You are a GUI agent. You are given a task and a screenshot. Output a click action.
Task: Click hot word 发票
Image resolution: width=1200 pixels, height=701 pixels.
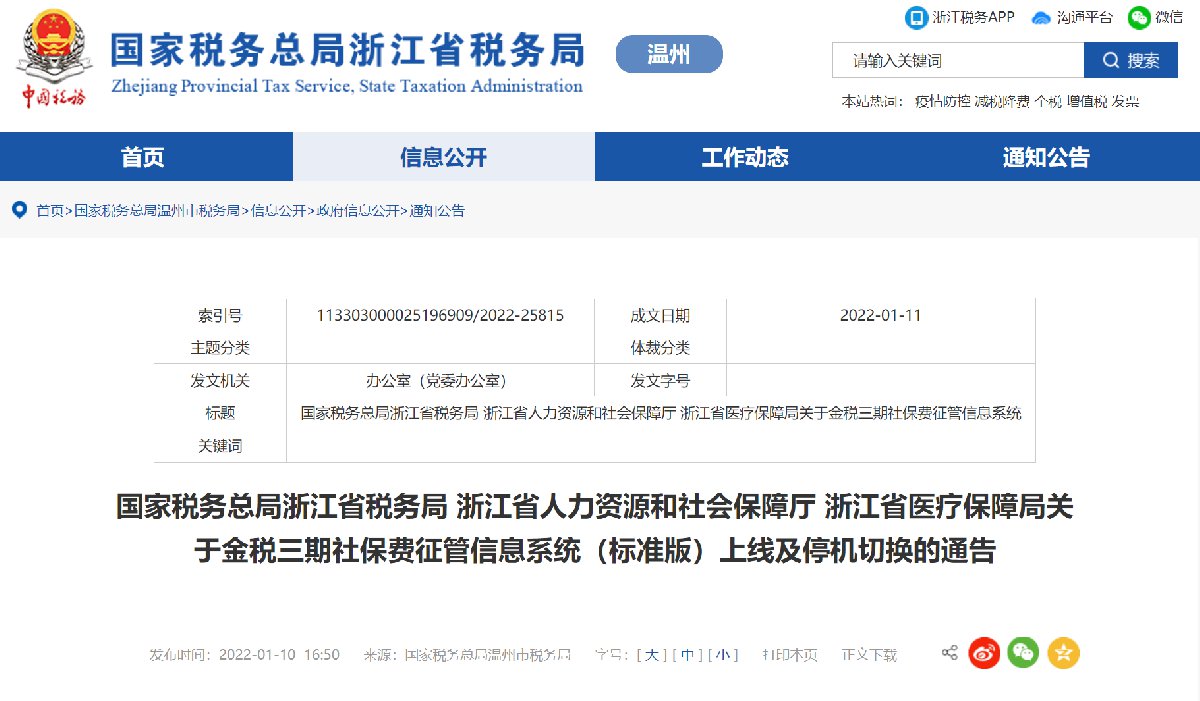coord(1125,101)
